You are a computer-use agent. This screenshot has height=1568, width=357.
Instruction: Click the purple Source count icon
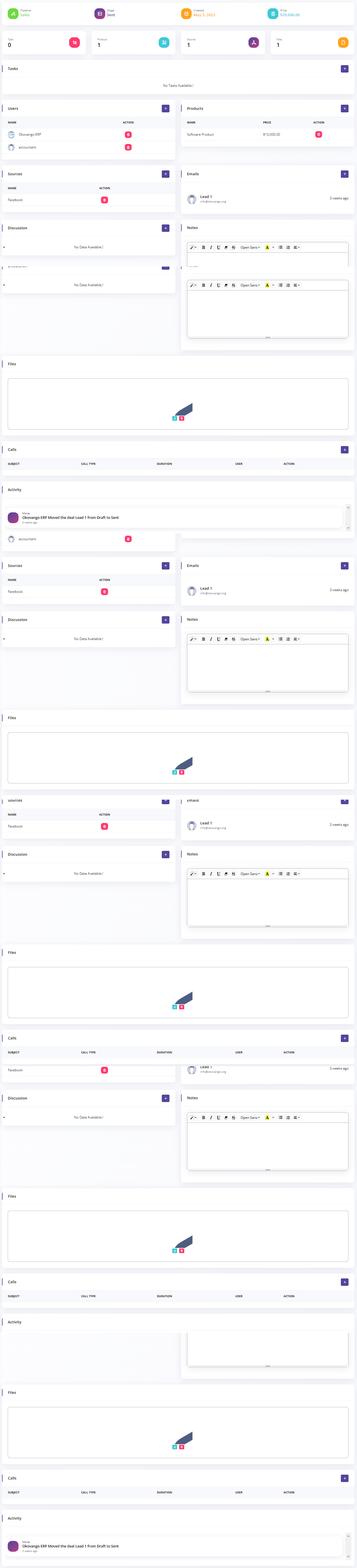tap(254, 43)
